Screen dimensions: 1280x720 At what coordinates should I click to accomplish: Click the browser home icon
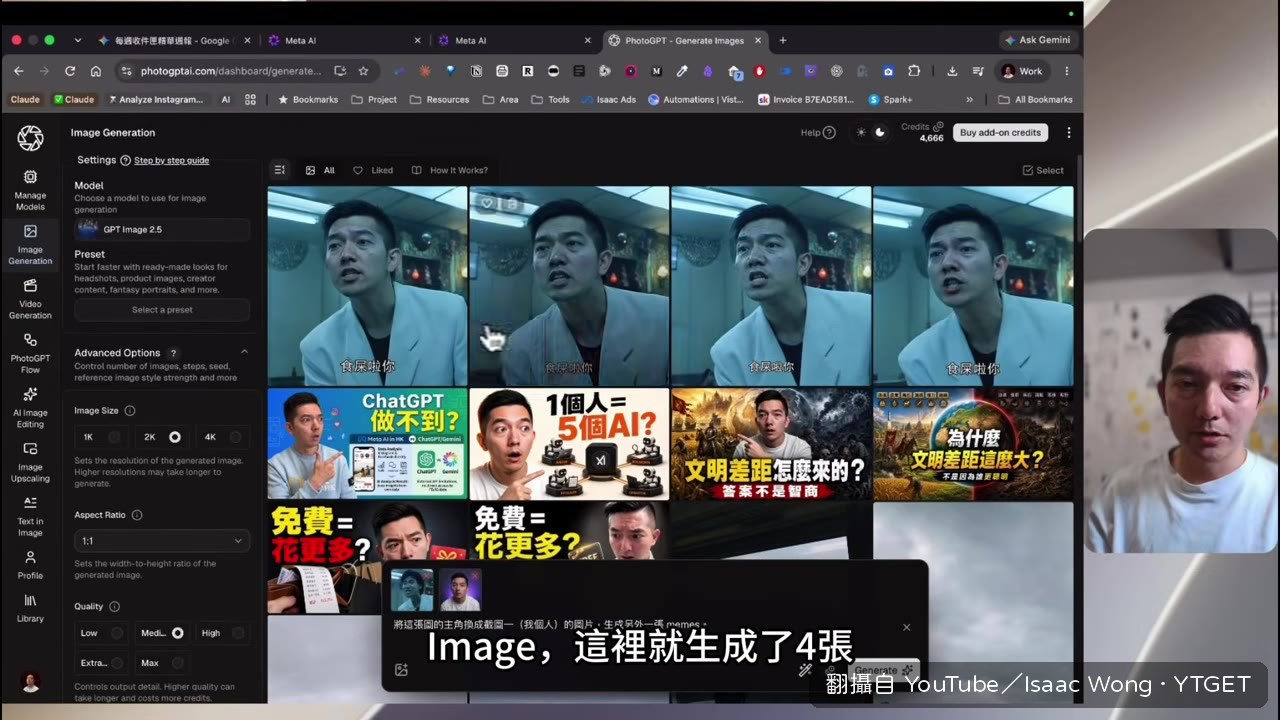96,71
